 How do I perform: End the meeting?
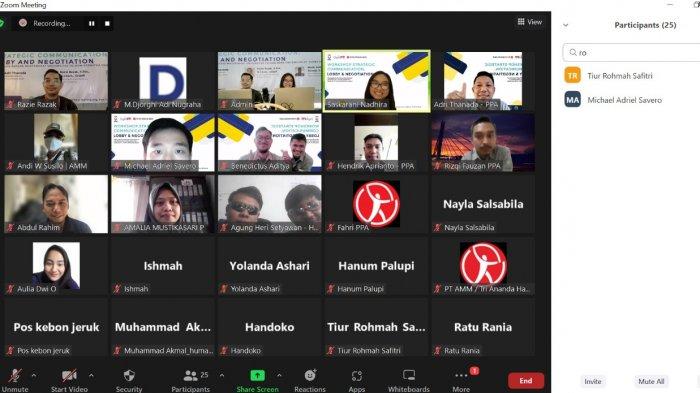click(526, 380)
